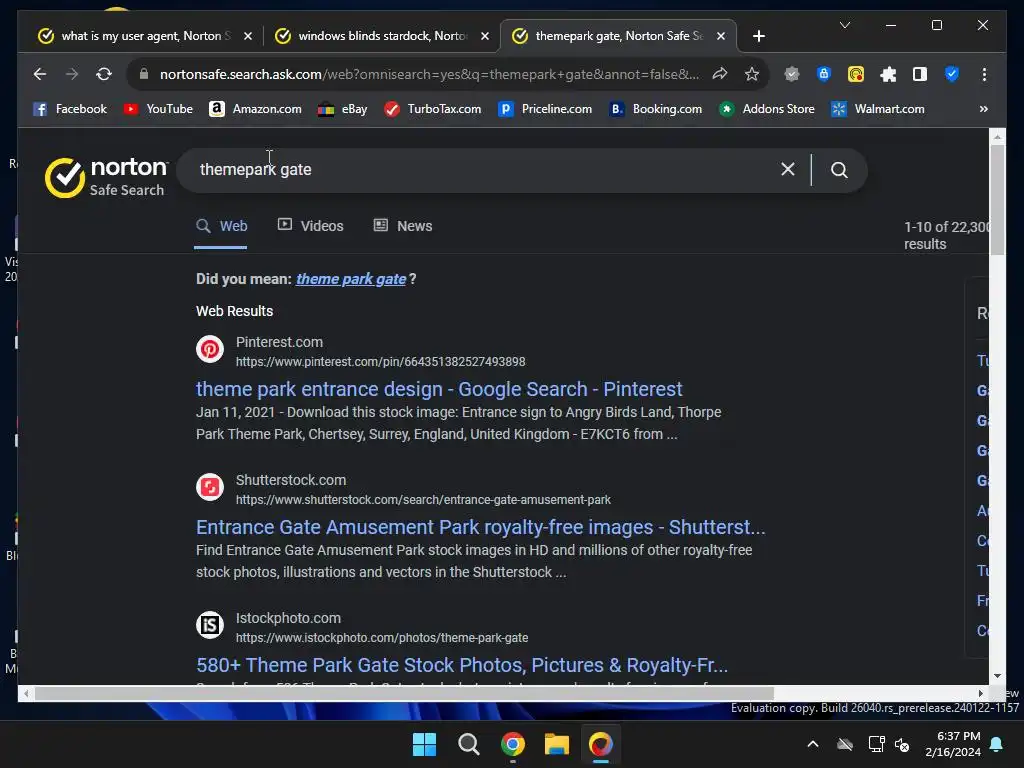
Task: Open the muted volume tray icon
Action: [903, 744]
